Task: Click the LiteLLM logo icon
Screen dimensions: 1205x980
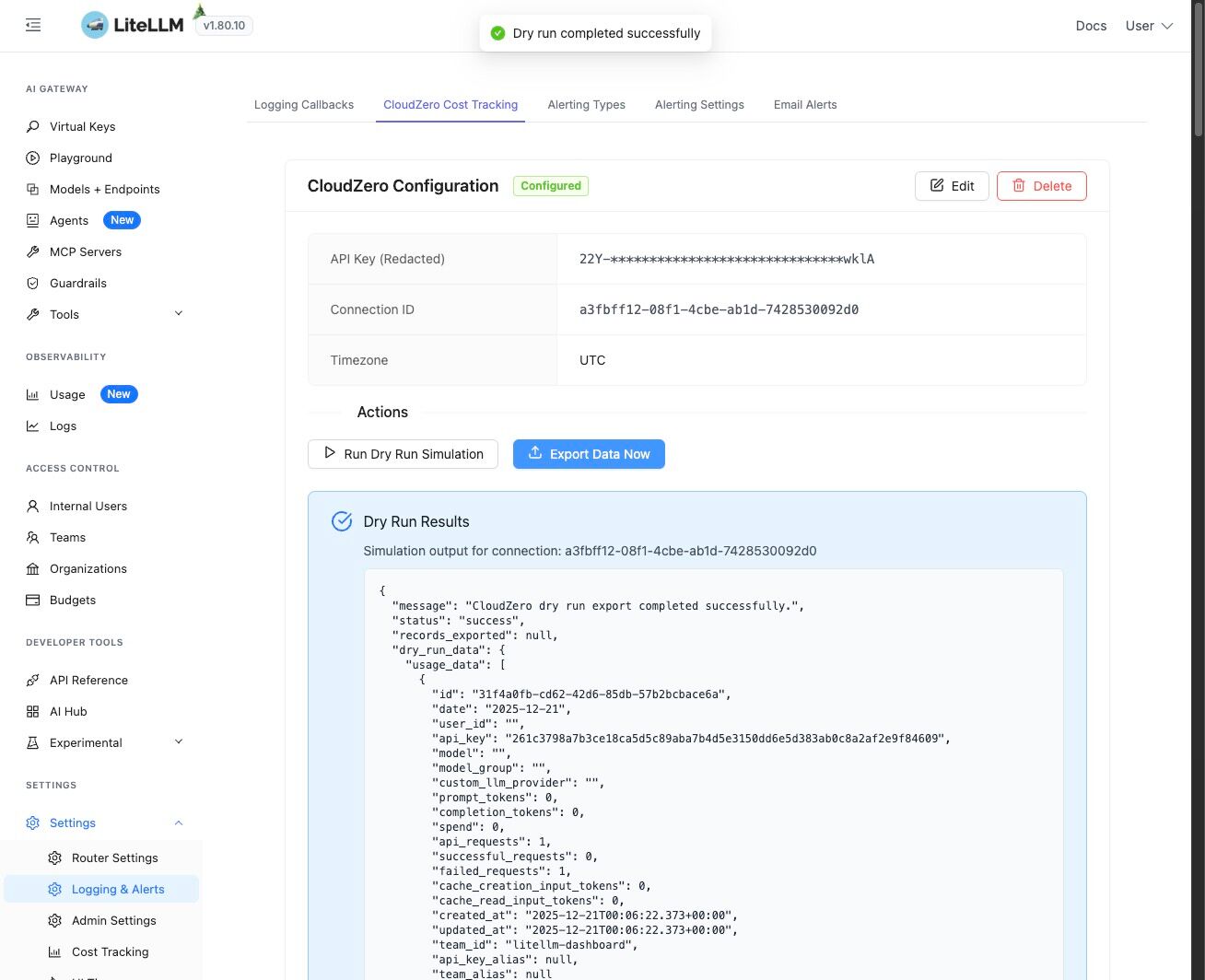Action: (x=94, y=26)
